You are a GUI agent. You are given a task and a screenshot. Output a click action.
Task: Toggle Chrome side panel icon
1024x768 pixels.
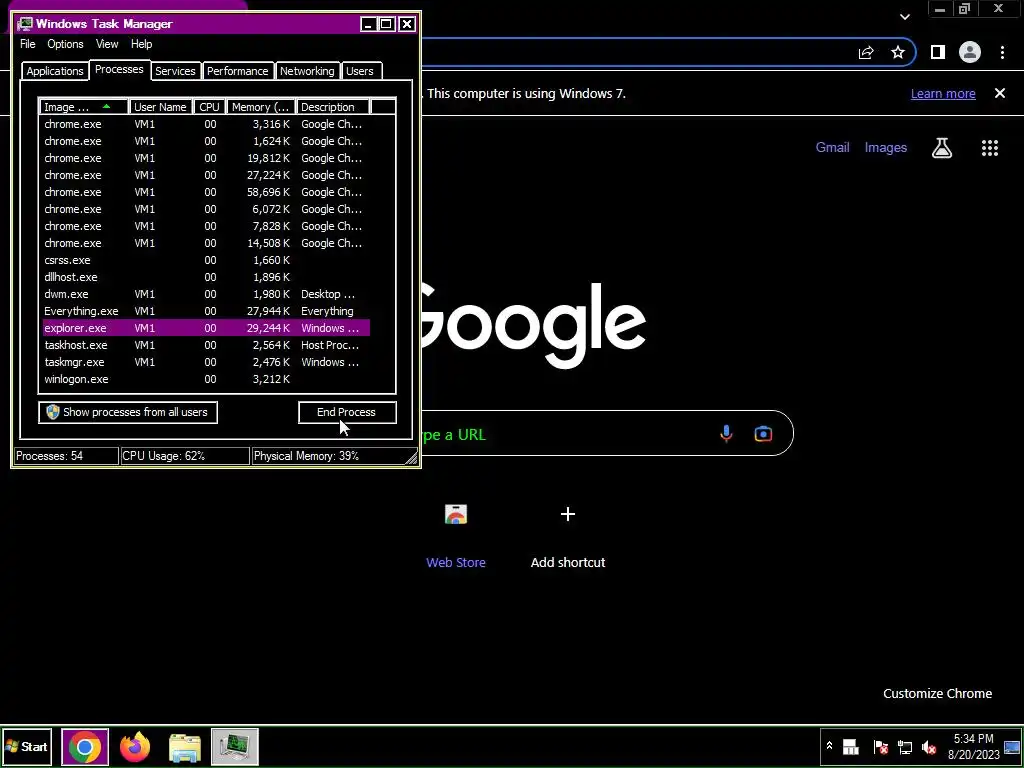(x=938, y=53)
